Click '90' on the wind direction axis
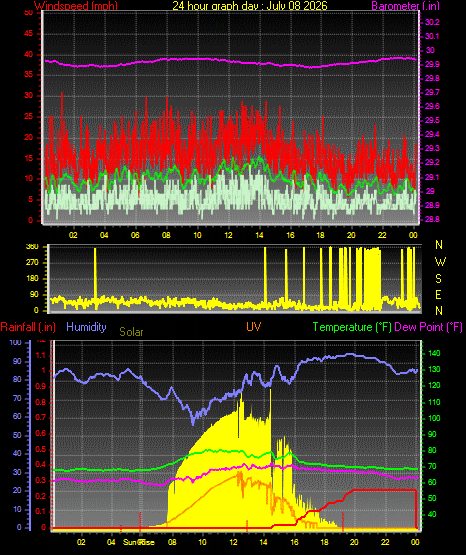 (34, 294)
